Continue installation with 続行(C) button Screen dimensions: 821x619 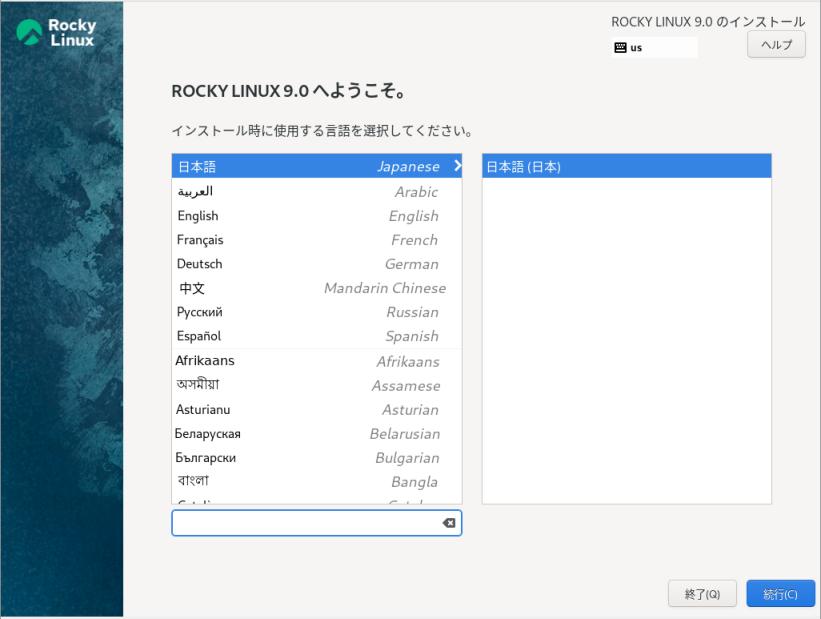[780, 594]
